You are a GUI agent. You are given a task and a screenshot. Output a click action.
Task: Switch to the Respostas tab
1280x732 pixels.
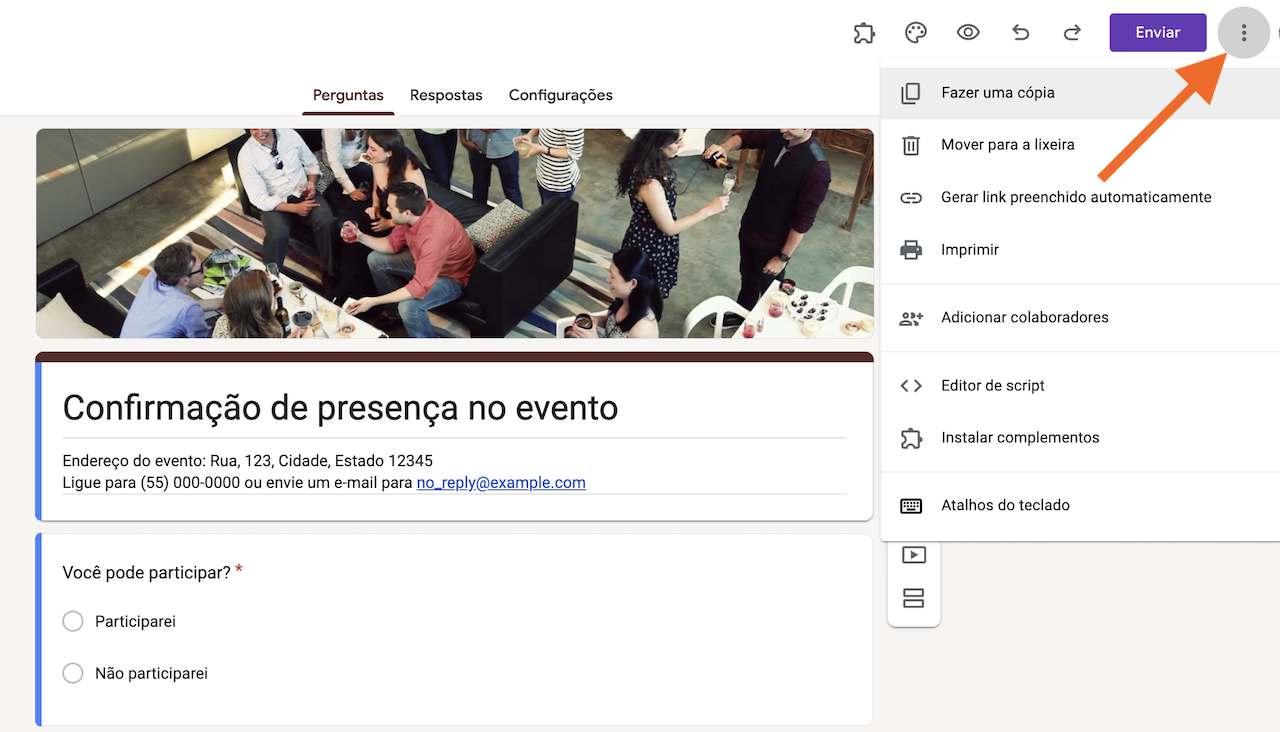click(446, 95)
